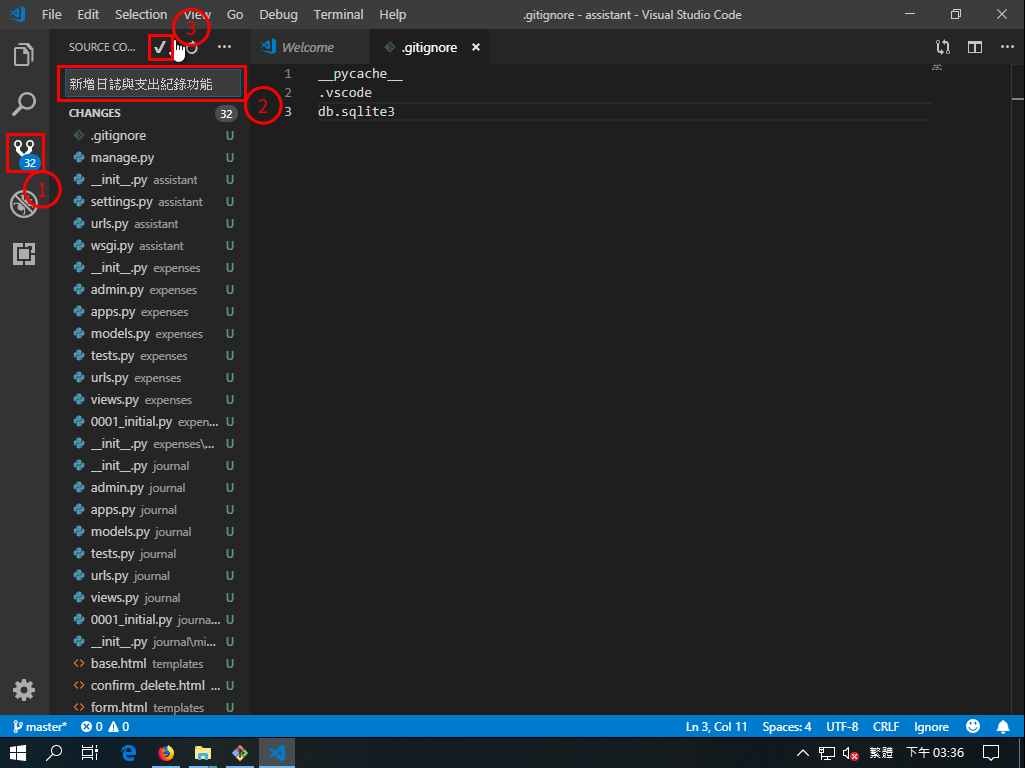Open the Search view in activity bar

(x=24, y=104)
